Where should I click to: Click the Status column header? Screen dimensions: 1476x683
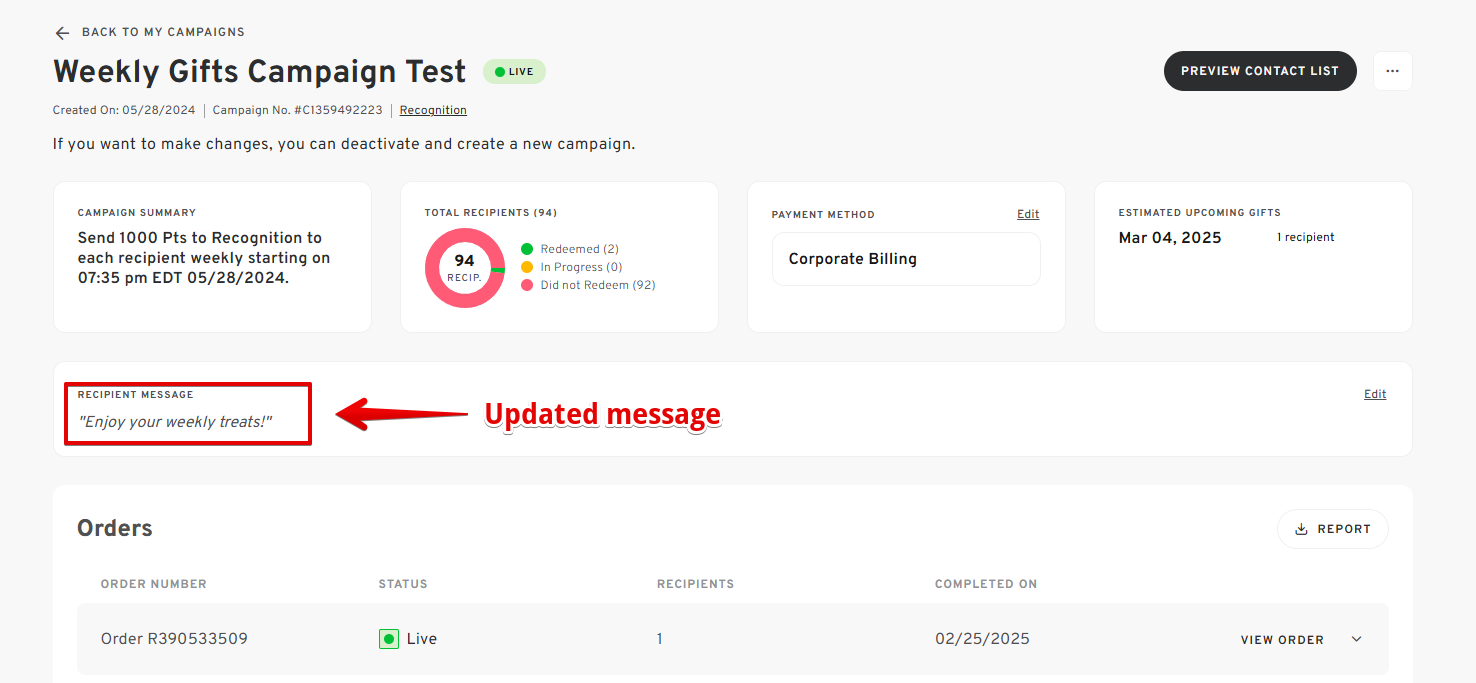(403, 584)
